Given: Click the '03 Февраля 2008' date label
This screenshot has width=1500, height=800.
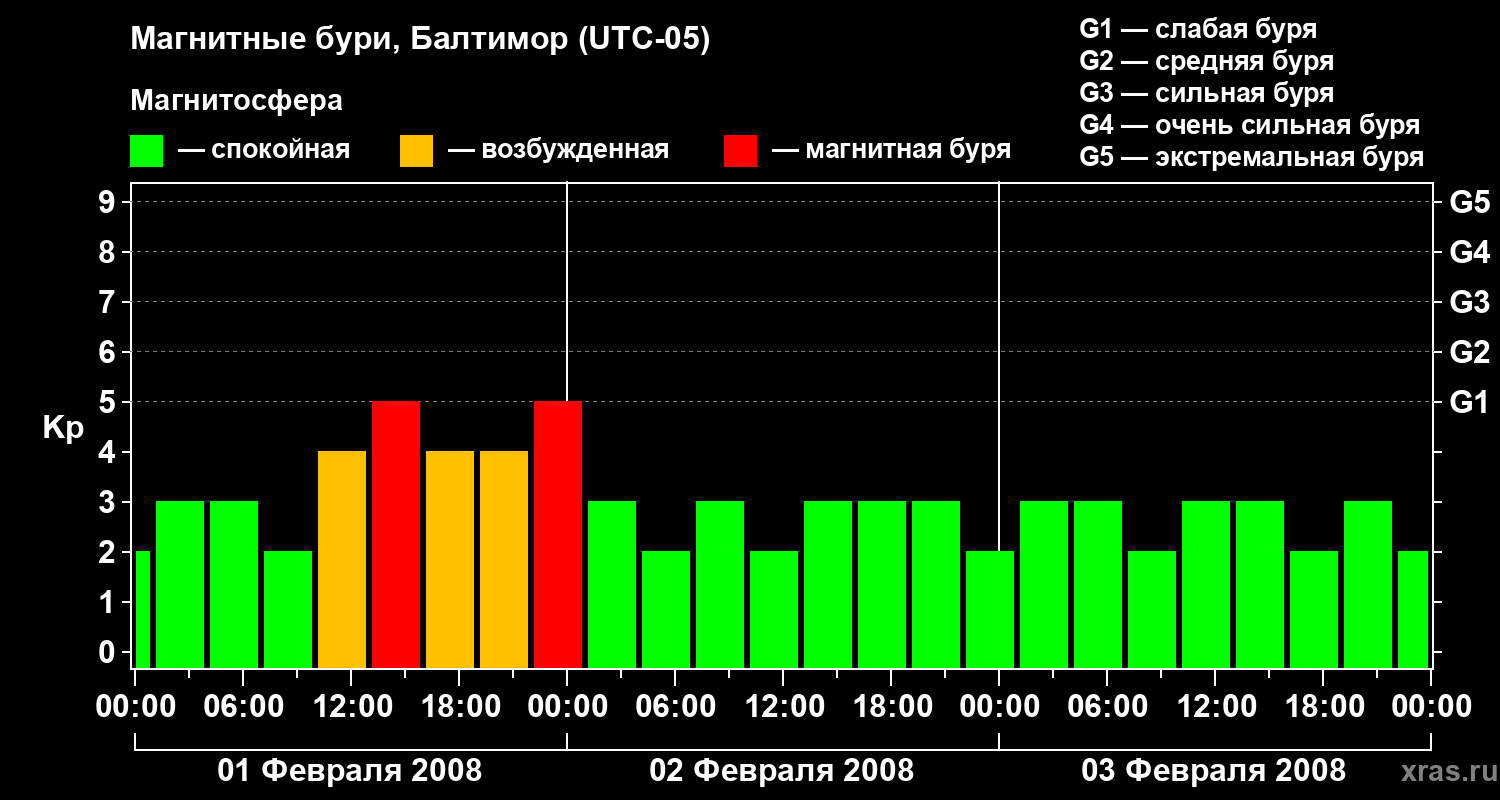Looking at the screenshot, I should click(x=1214, y=771).
